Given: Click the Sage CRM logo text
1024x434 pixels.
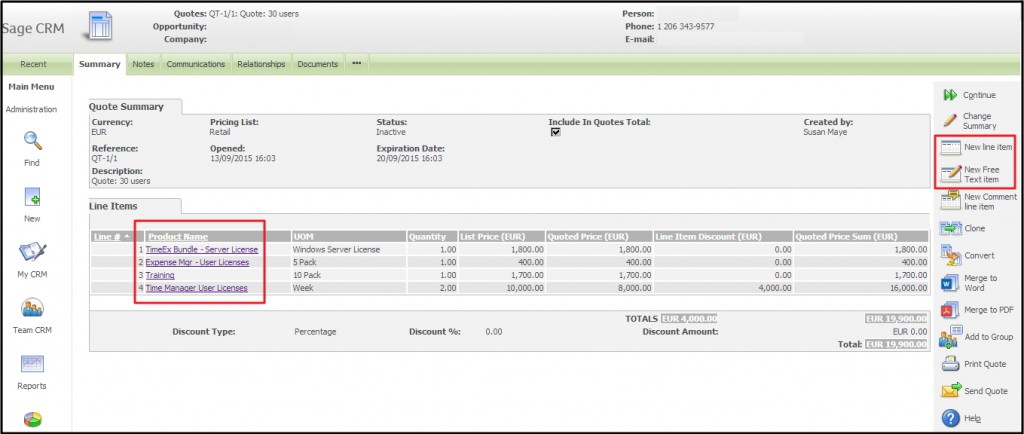Looking at the screenshot, I should coord(33,29).
